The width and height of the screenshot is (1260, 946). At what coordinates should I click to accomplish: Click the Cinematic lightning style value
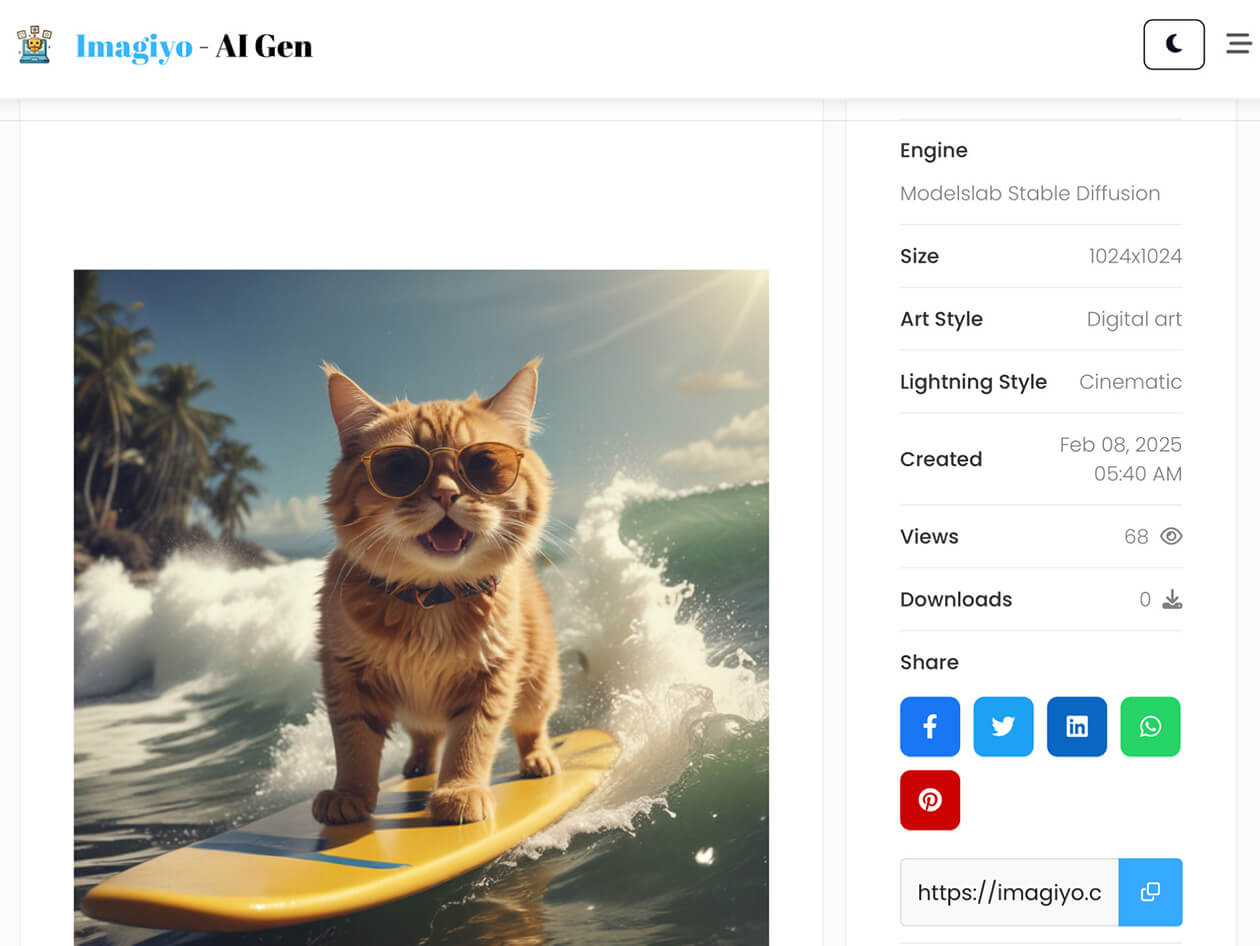coord(1130,382)
